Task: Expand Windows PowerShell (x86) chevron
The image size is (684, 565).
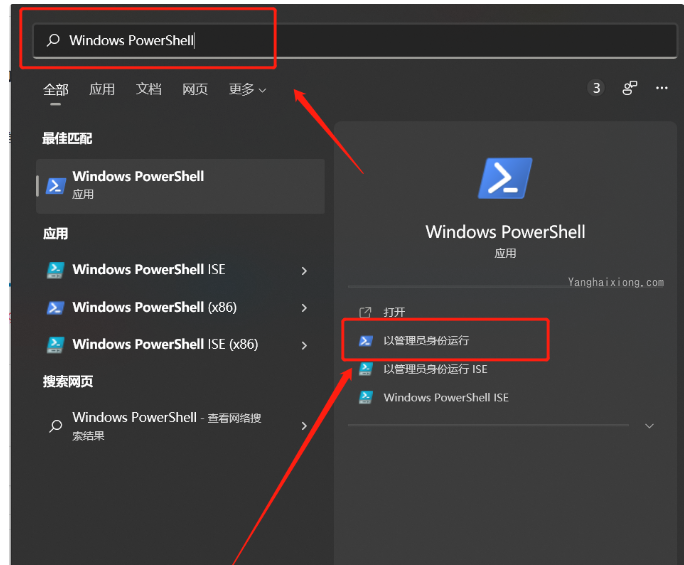Action: coord(304,308)
